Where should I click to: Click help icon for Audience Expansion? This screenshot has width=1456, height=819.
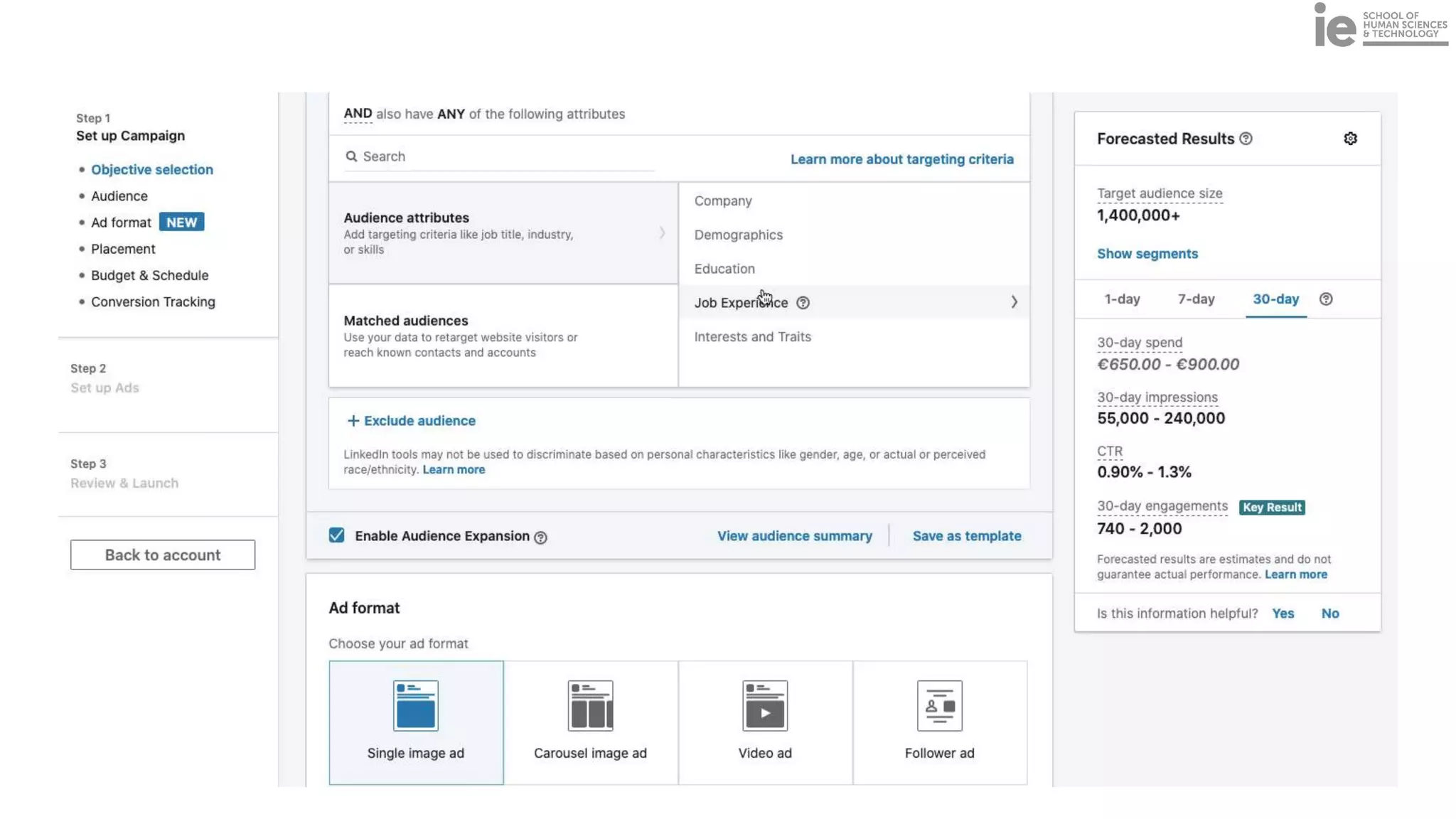tap(540, 537)
